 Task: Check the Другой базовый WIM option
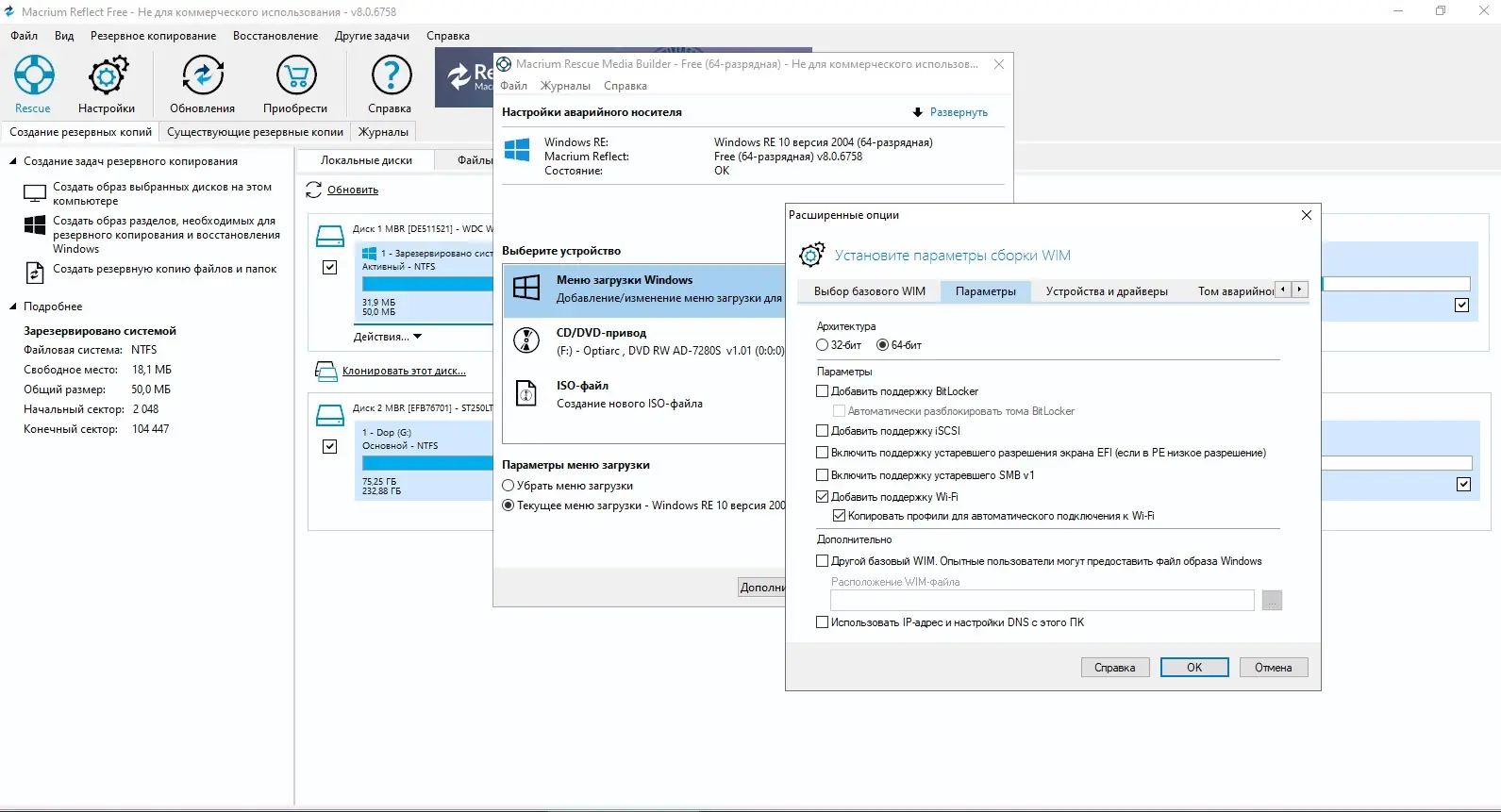tap(822, 561)
